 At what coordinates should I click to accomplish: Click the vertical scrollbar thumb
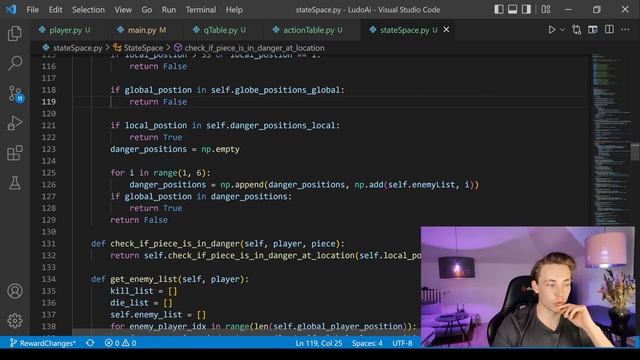pyautogui.click(x=635, y=151)
